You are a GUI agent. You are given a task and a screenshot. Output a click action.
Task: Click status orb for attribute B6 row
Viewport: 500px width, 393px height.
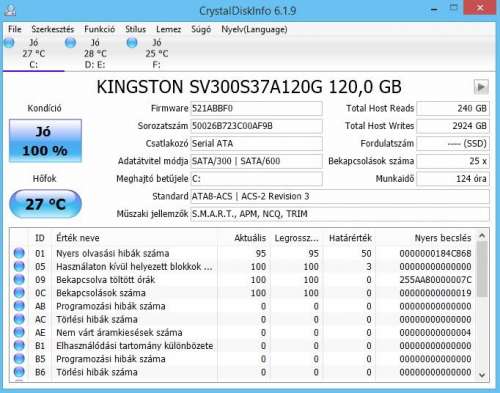(19, 372)
